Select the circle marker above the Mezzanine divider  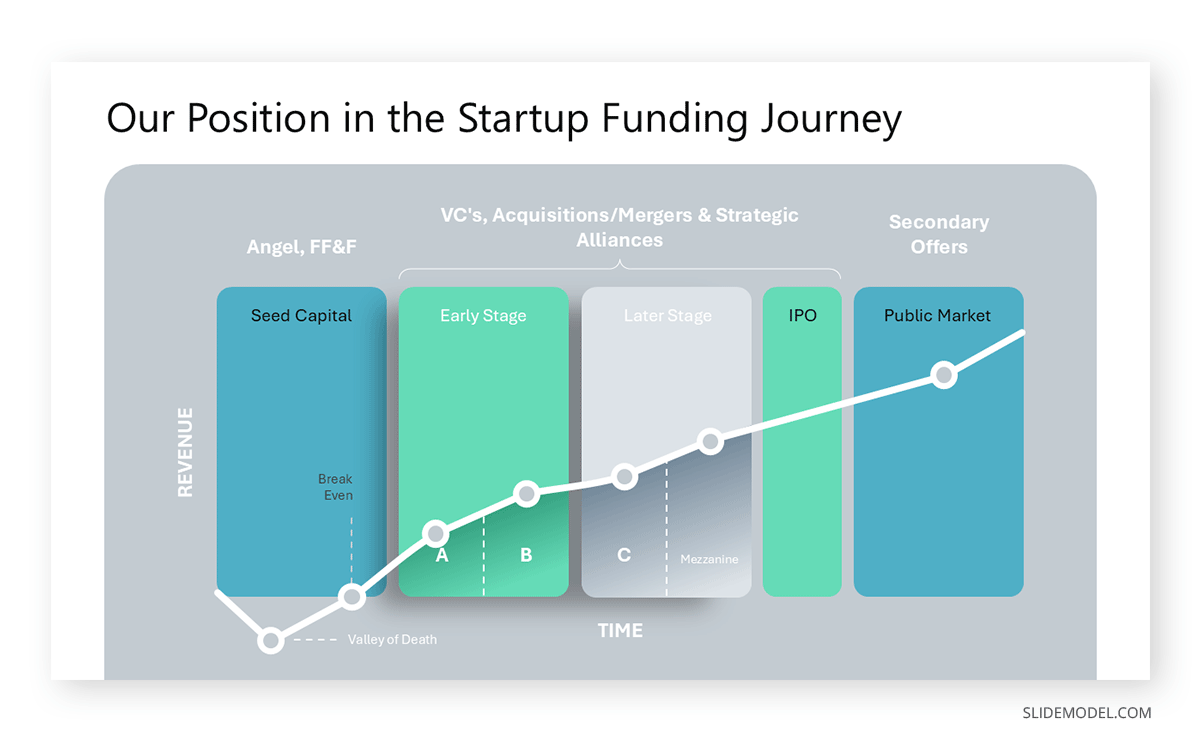(x=709, y=441)
